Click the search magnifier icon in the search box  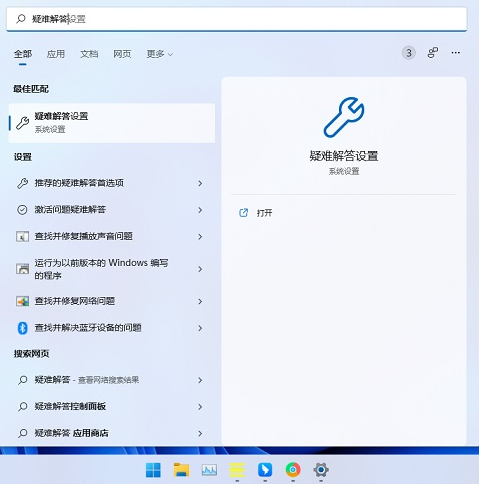coord(21,19)
